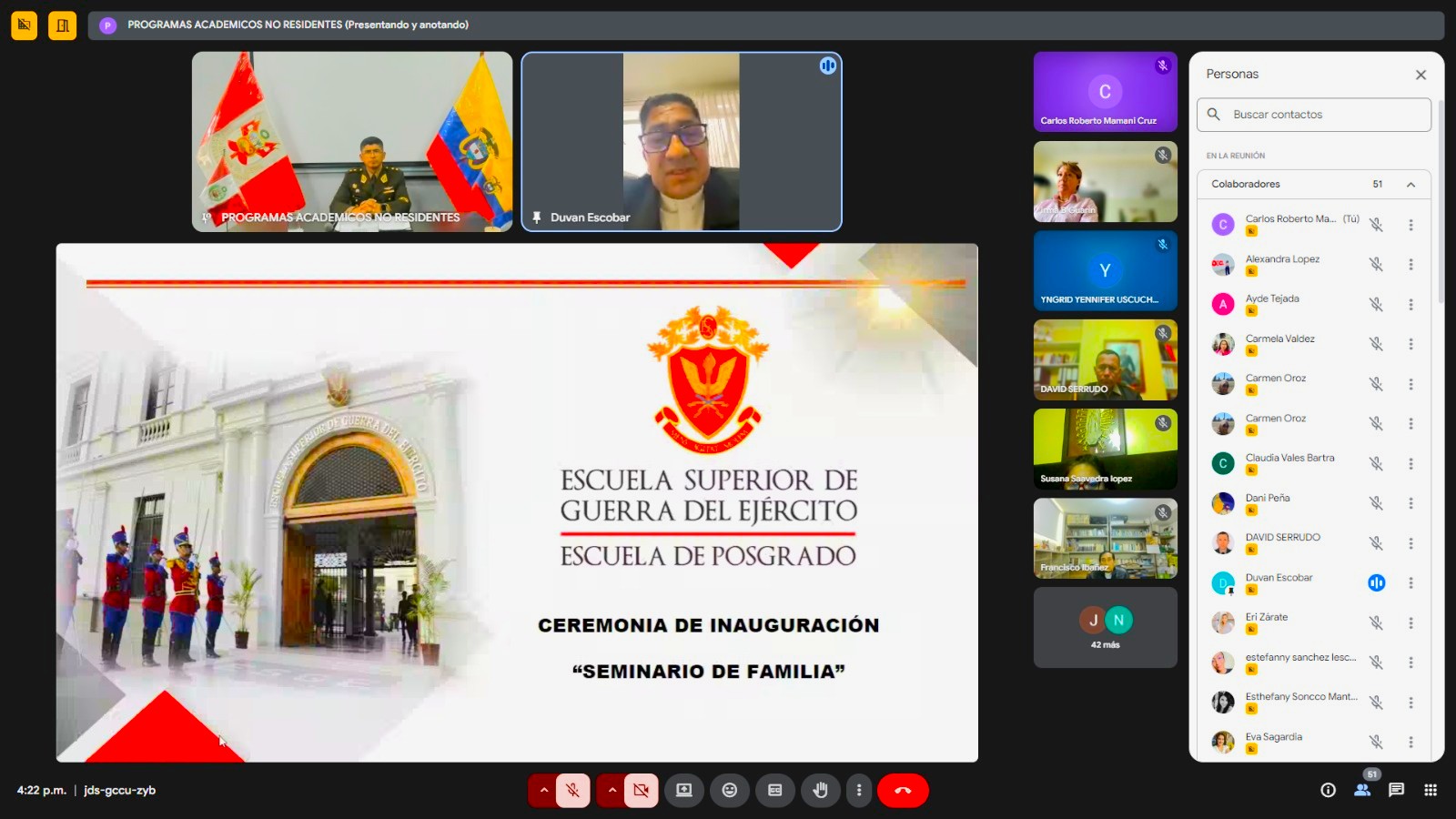Click muted mic icon for Esthefany Soncco Mant...
The image size is (1456, 819).
coord(1376,703)
